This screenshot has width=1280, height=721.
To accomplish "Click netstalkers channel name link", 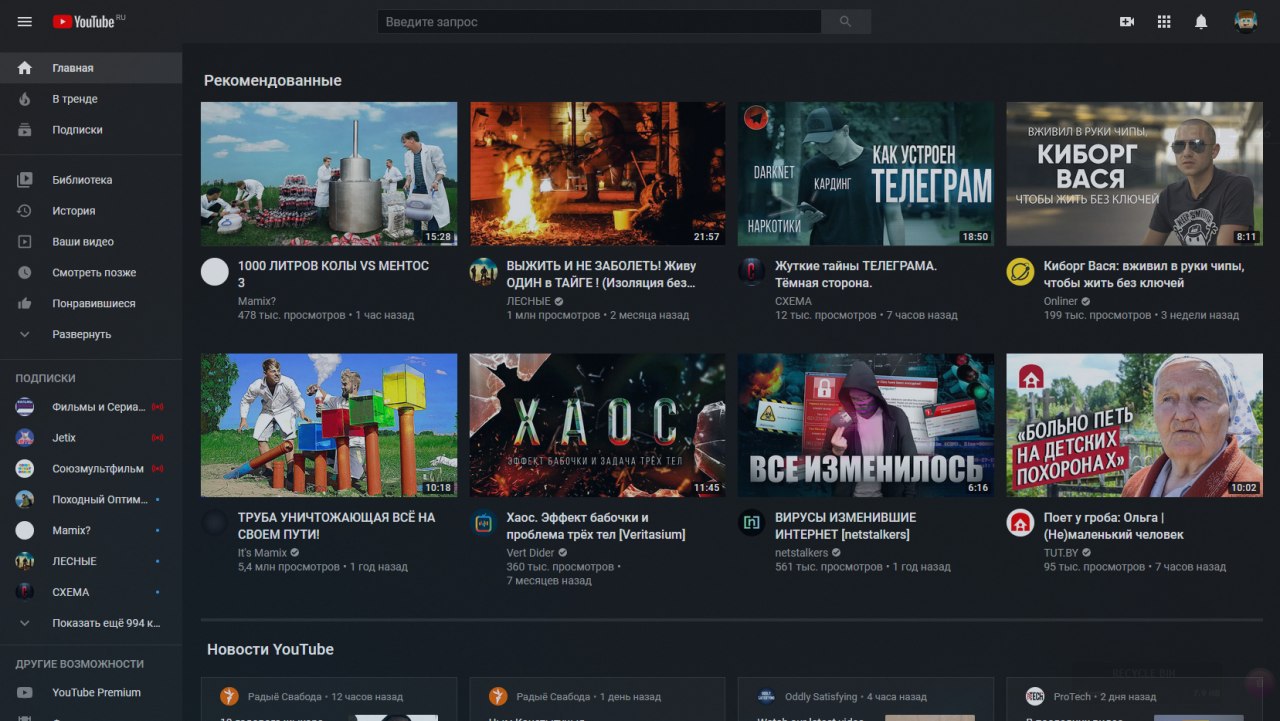I will tap(802, 553).
